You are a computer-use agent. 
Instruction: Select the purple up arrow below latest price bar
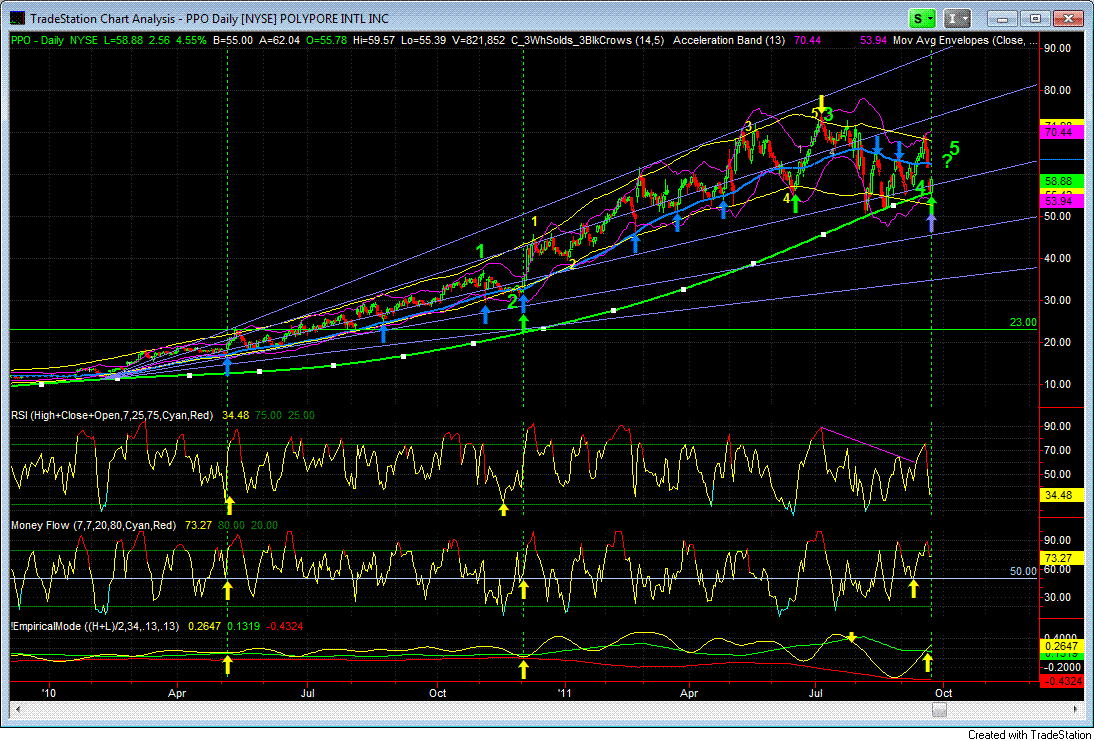tap(931, 223)
